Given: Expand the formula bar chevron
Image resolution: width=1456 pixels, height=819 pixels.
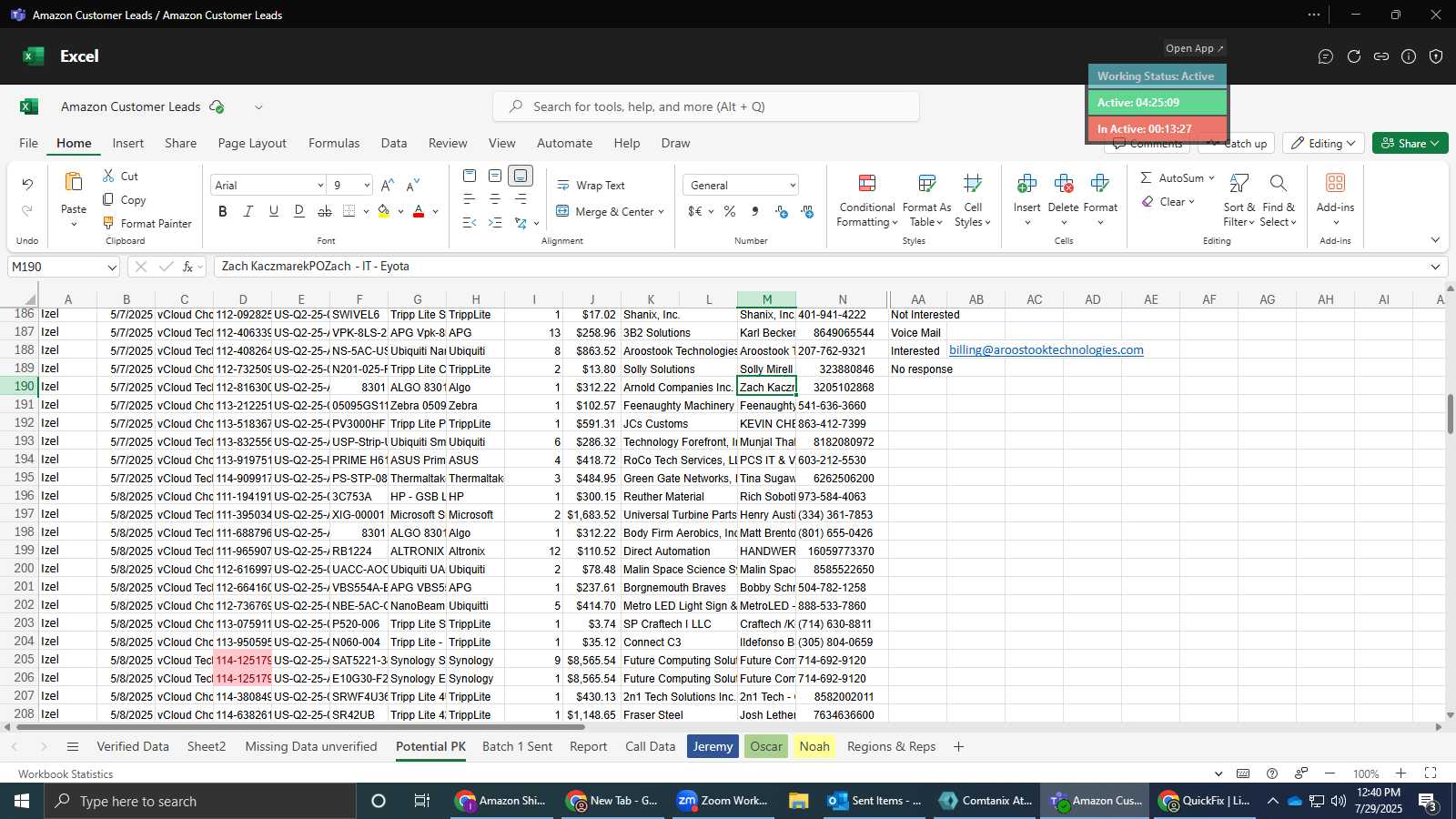Looking at the screenshot, I should [1435, 267].
